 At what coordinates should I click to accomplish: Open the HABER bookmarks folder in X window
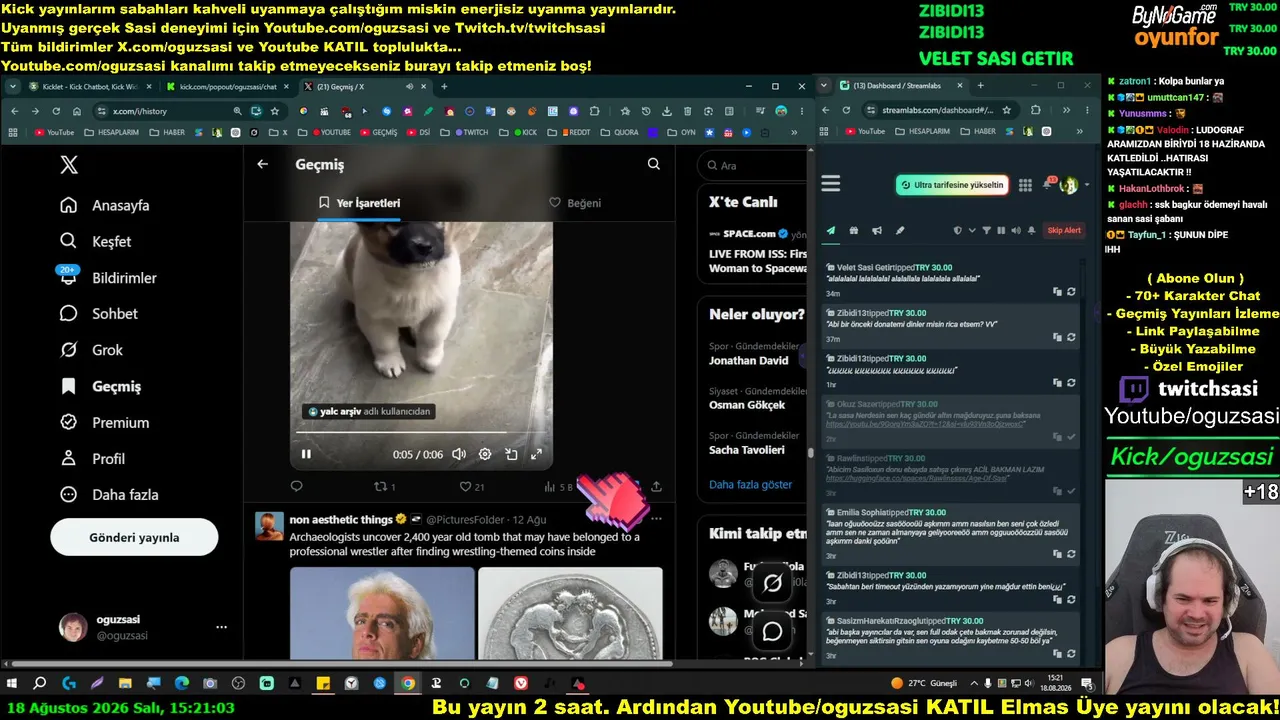pos(168,132)
